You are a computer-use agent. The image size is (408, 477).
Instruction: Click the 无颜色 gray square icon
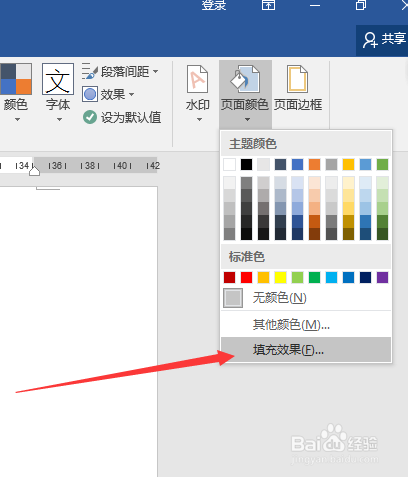tap(233, 298)
